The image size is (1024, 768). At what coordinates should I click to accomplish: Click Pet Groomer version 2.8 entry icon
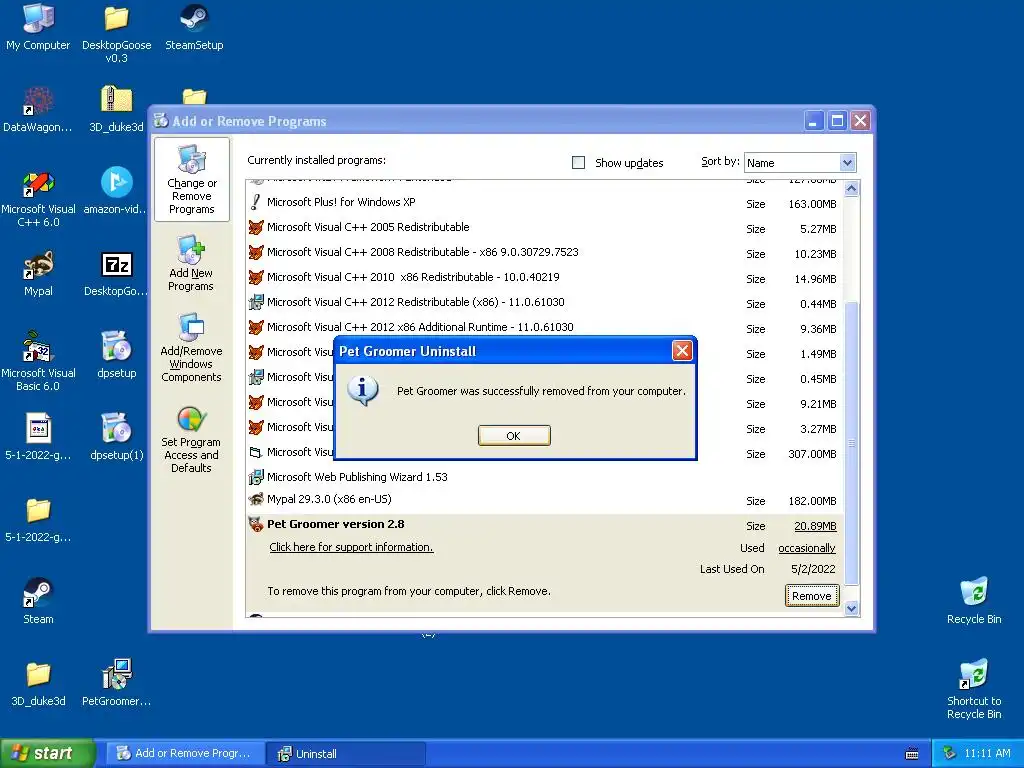click(256, 524)
